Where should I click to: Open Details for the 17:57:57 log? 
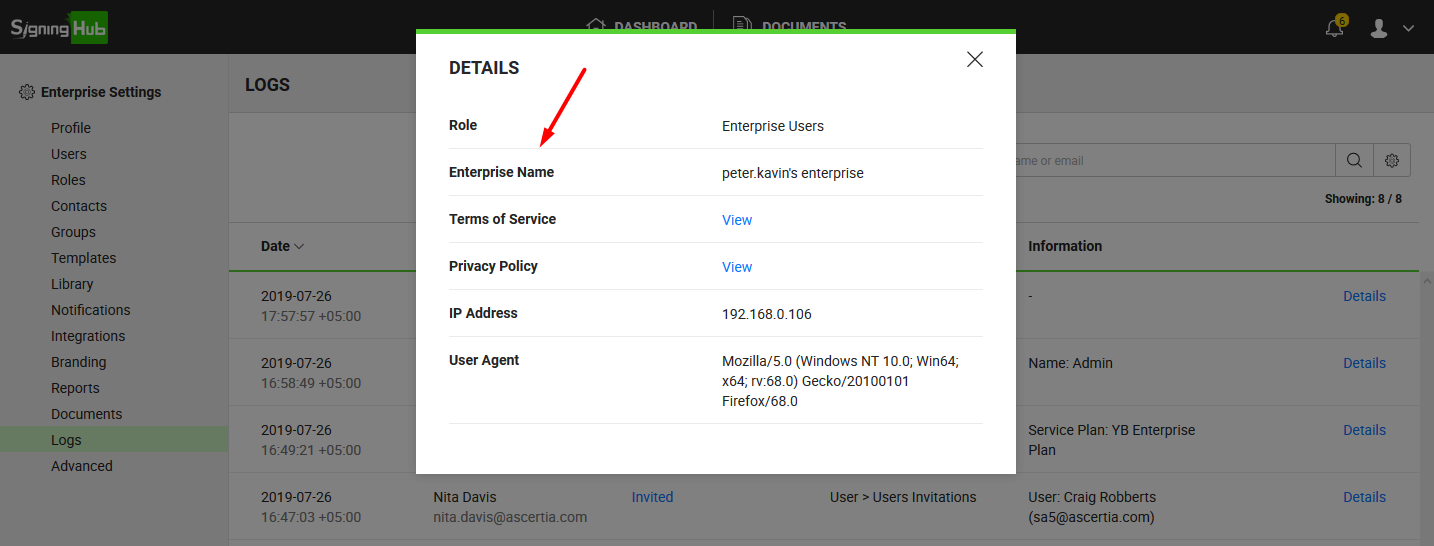click(x=1364, y=296)
